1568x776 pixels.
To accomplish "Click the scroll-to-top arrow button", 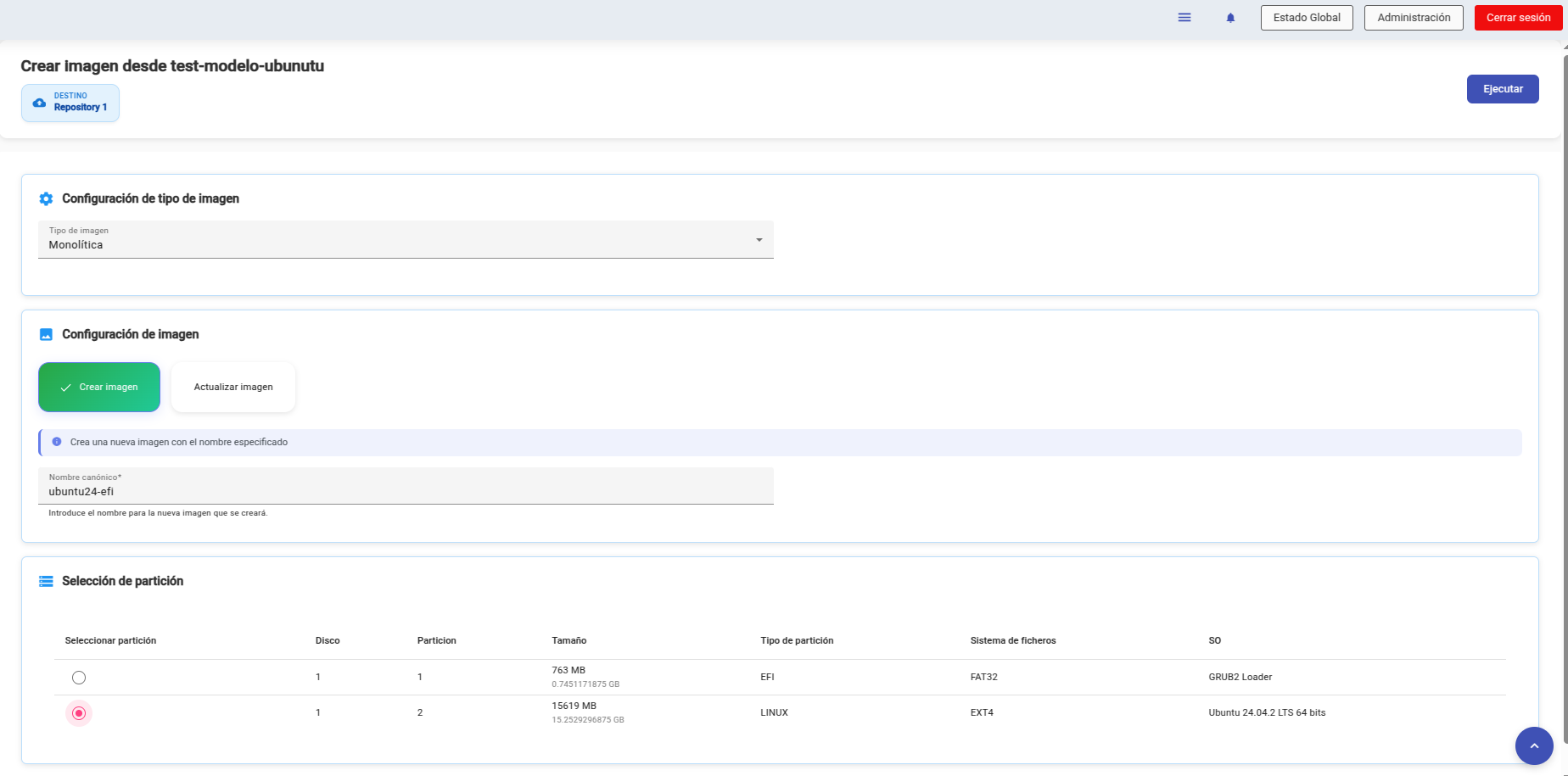I will [1533, 746].
